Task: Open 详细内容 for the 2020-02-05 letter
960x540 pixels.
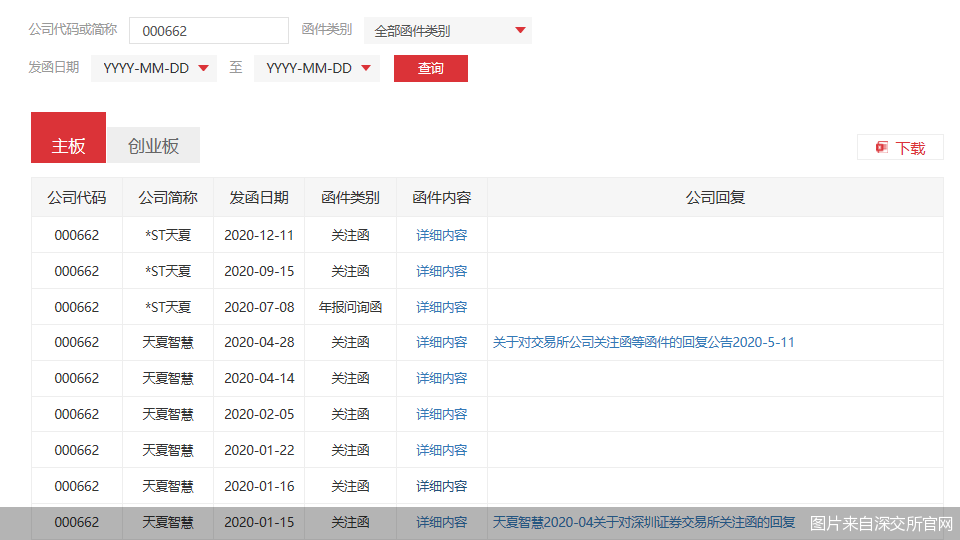Action: (x=441, y=414)
